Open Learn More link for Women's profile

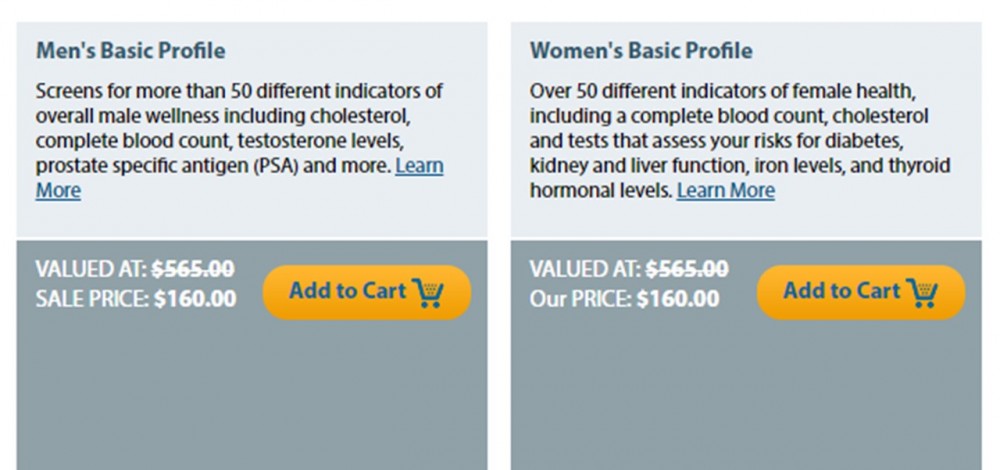(x=726, y=190)
